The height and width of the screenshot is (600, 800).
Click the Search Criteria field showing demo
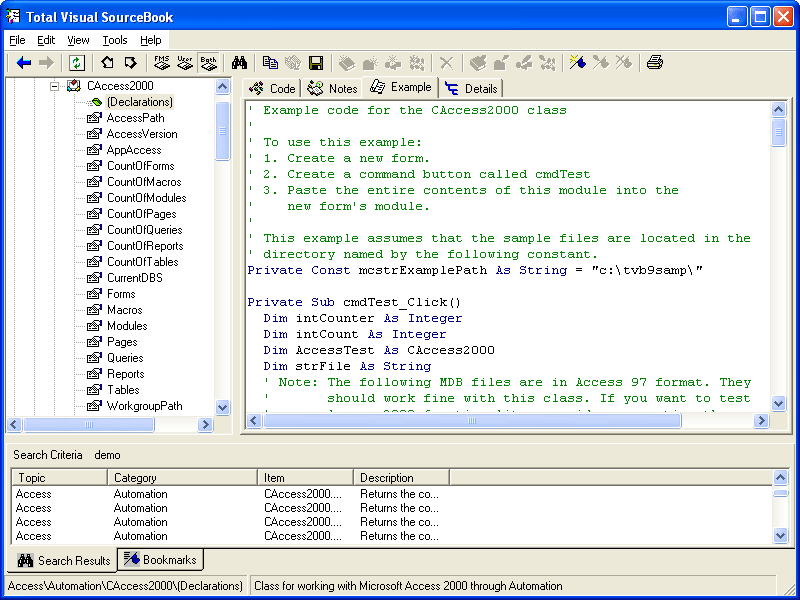[107, 455]
